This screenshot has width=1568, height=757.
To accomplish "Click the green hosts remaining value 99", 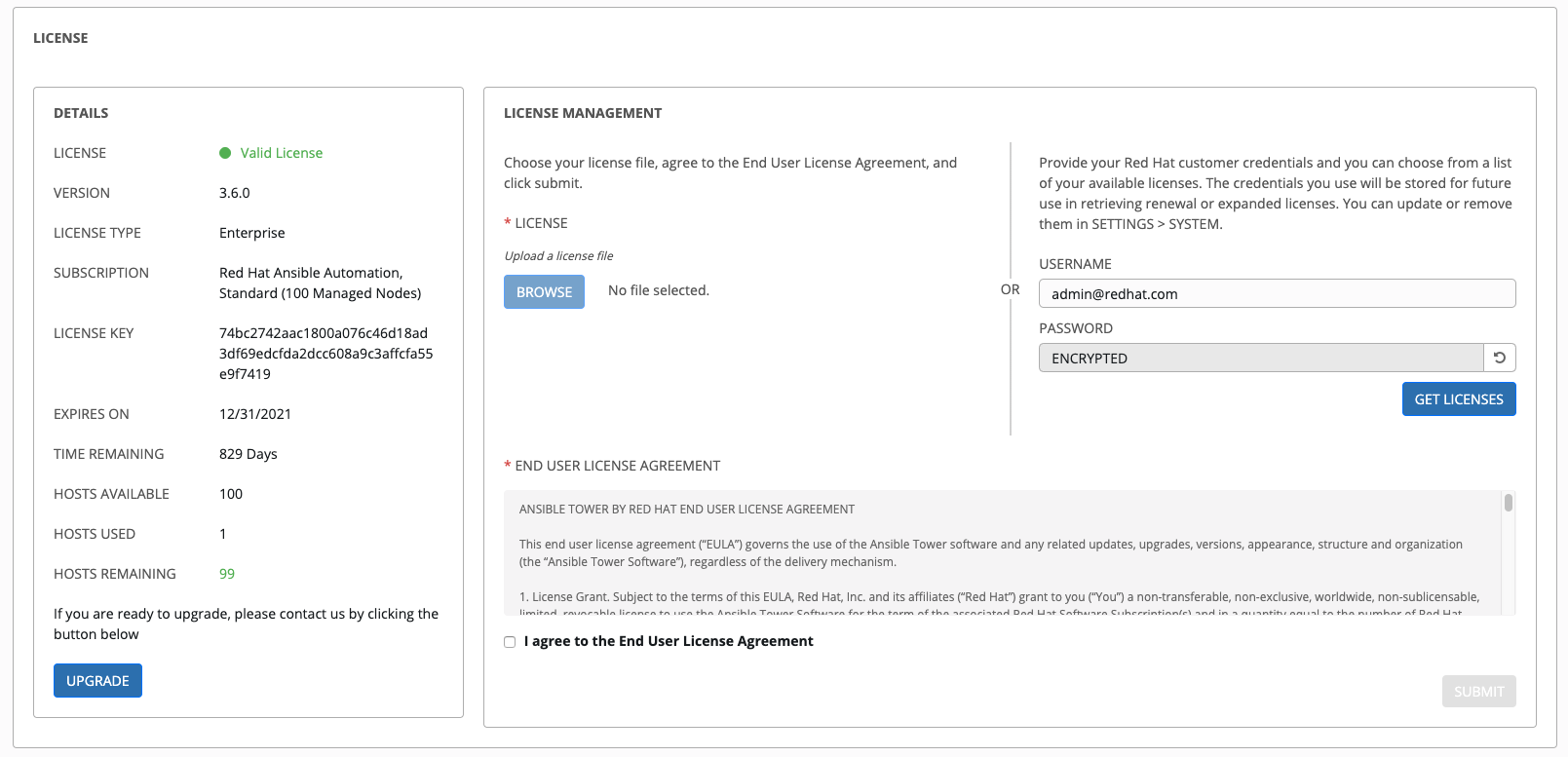I will pos(227,574).
